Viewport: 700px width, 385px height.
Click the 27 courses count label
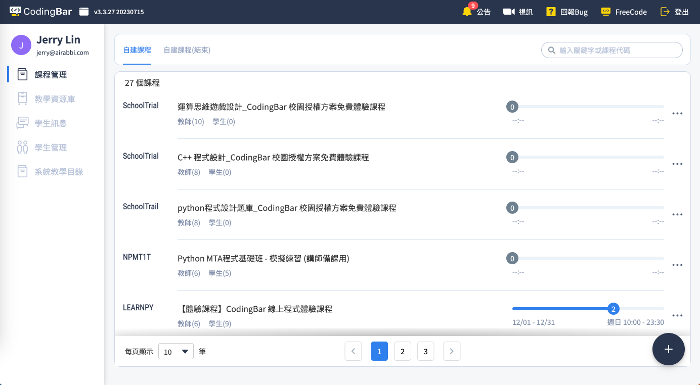tap(142, 83)
